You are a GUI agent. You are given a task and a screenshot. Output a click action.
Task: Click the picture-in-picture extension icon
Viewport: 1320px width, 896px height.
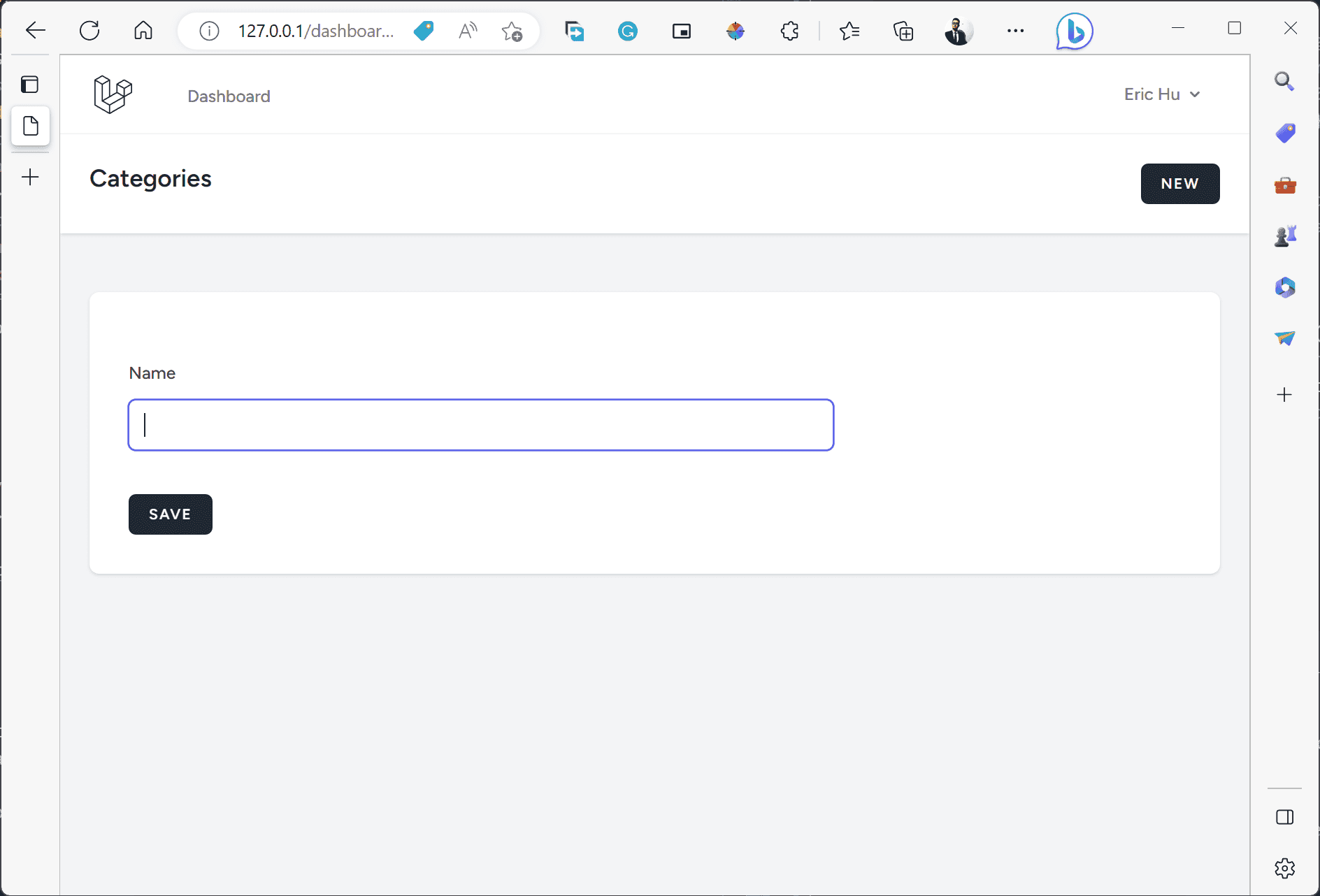click(x=682, y=31)
